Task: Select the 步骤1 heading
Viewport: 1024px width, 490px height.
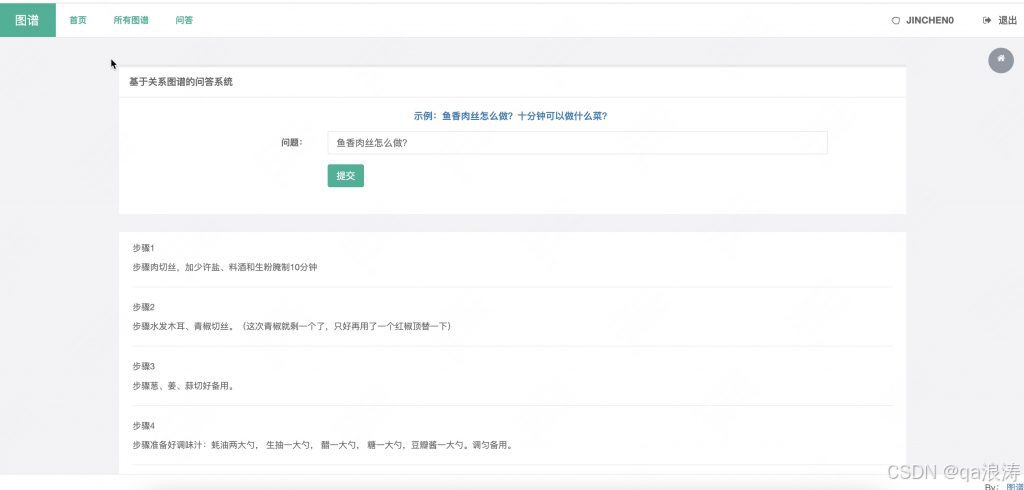Action: pyautogui.click(x=143, y=248)
